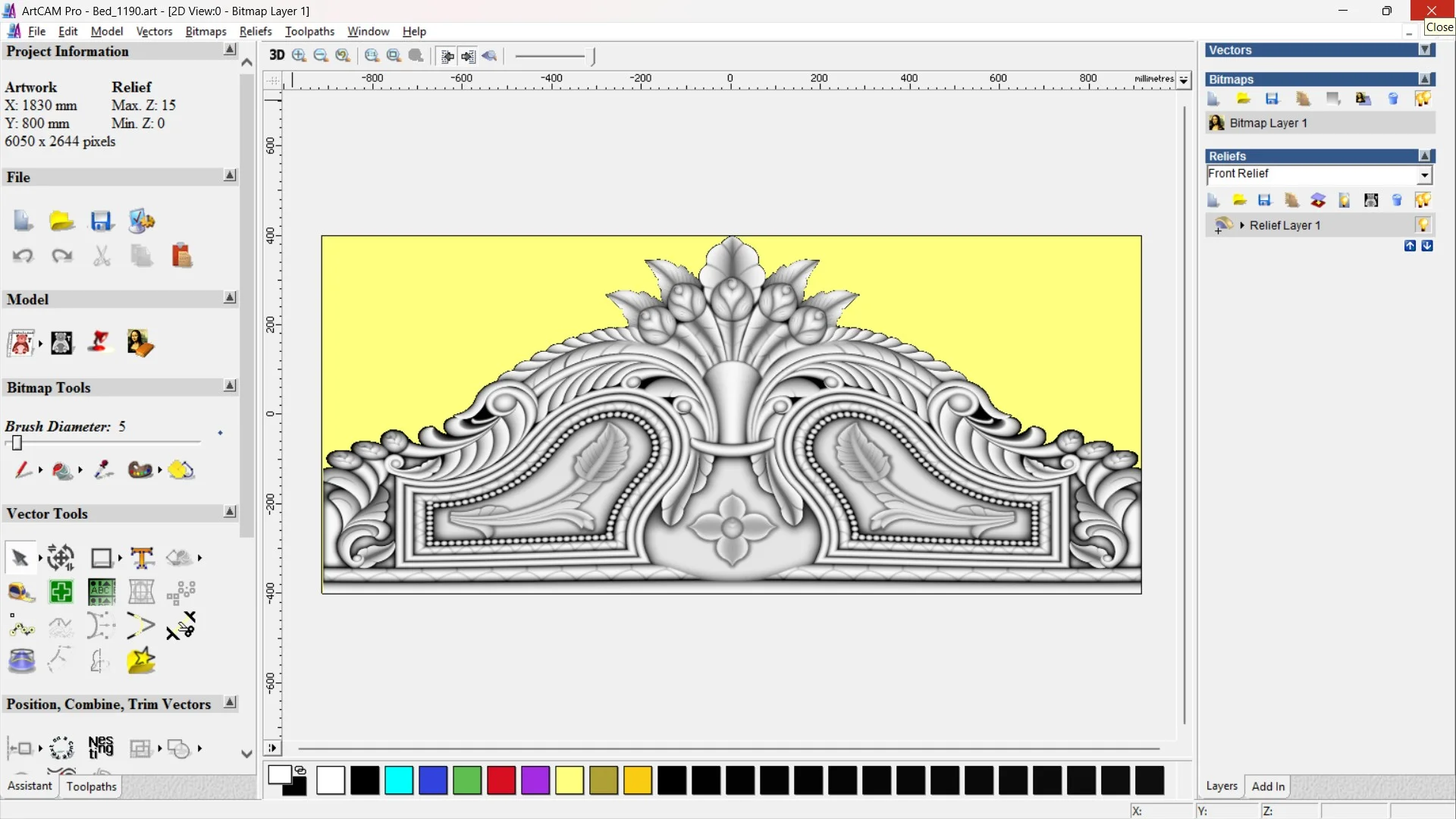The width and height of the screenshot is (1456, 819).
Task: Toggle all relief layers visibility bulb
Action: 1423,200
